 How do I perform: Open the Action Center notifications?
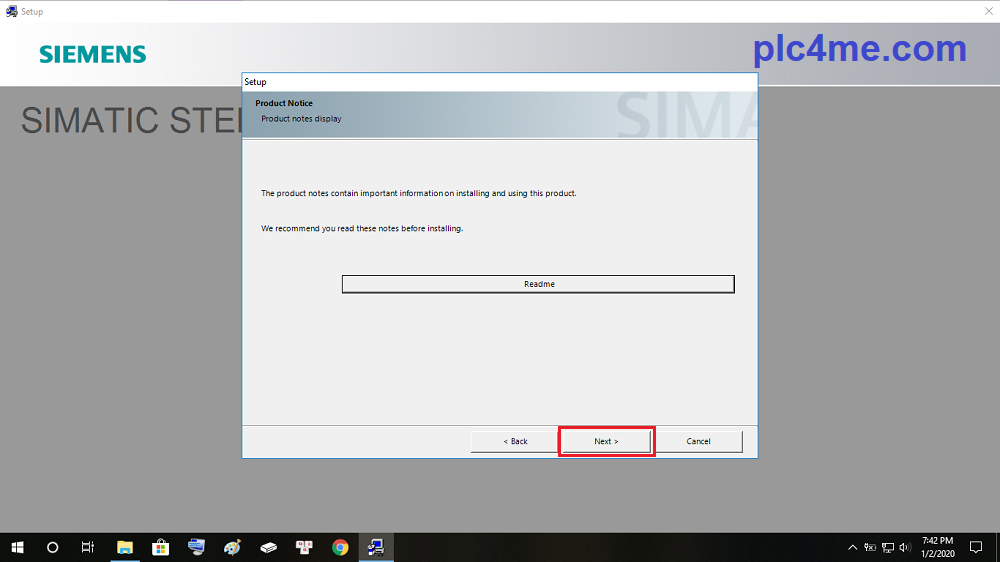[976, 547]
